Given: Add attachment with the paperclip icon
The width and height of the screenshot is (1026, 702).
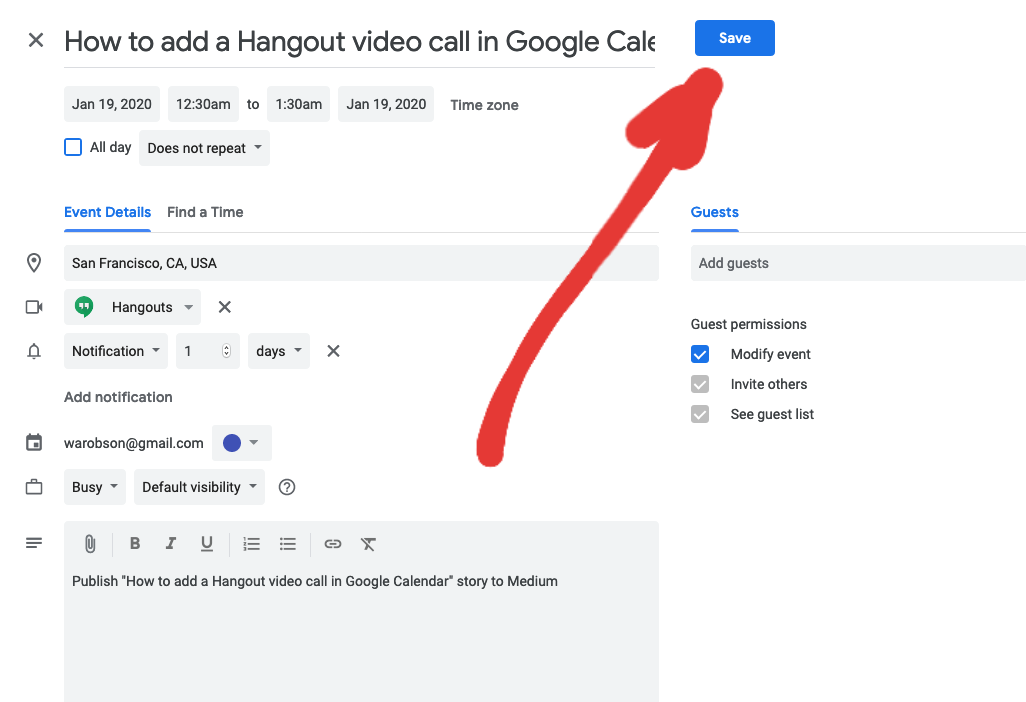Looking at the screenshot, I should 90,544.
